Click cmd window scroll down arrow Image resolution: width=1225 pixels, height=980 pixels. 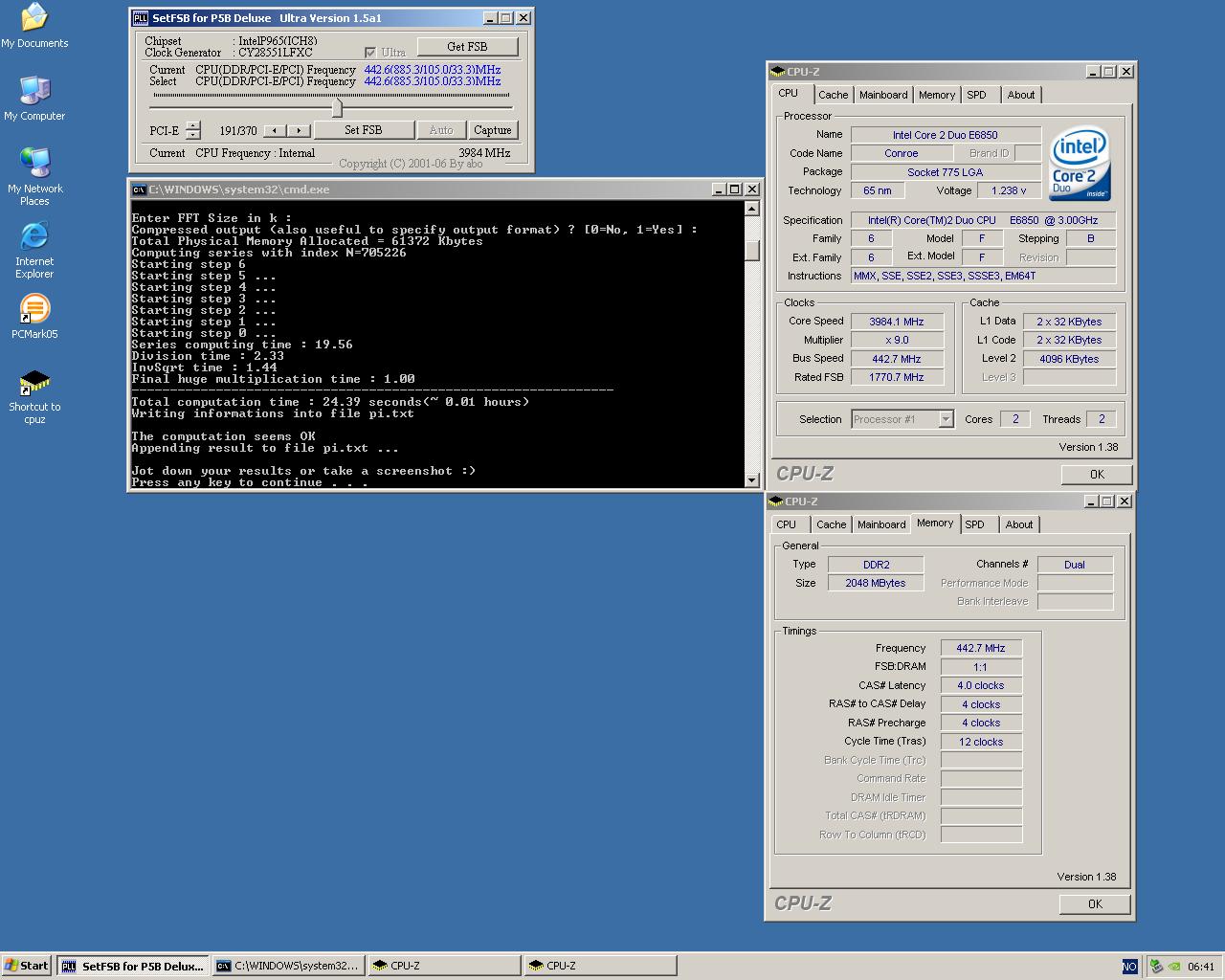[752, 480]
